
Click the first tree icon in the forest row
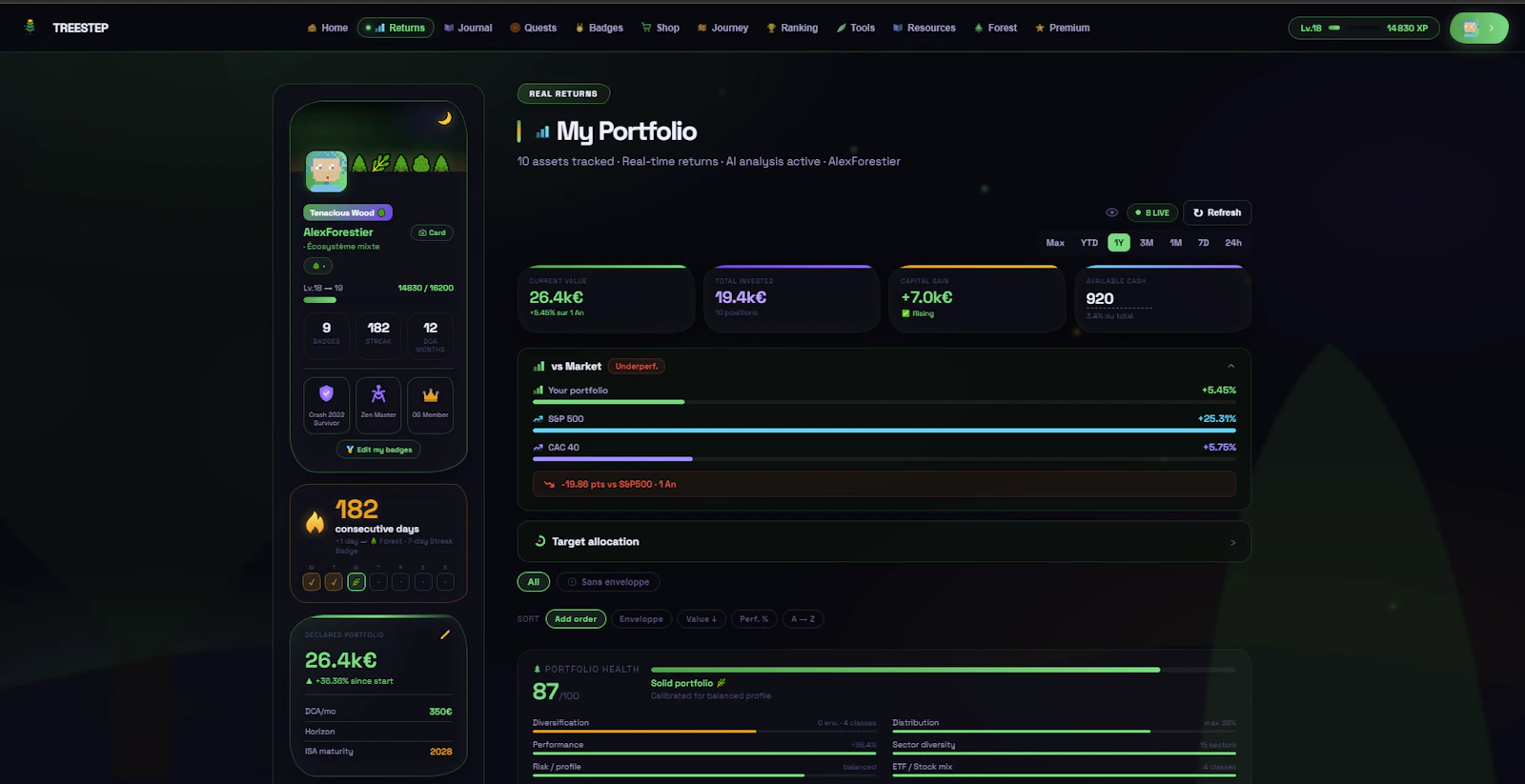[358, 164]
